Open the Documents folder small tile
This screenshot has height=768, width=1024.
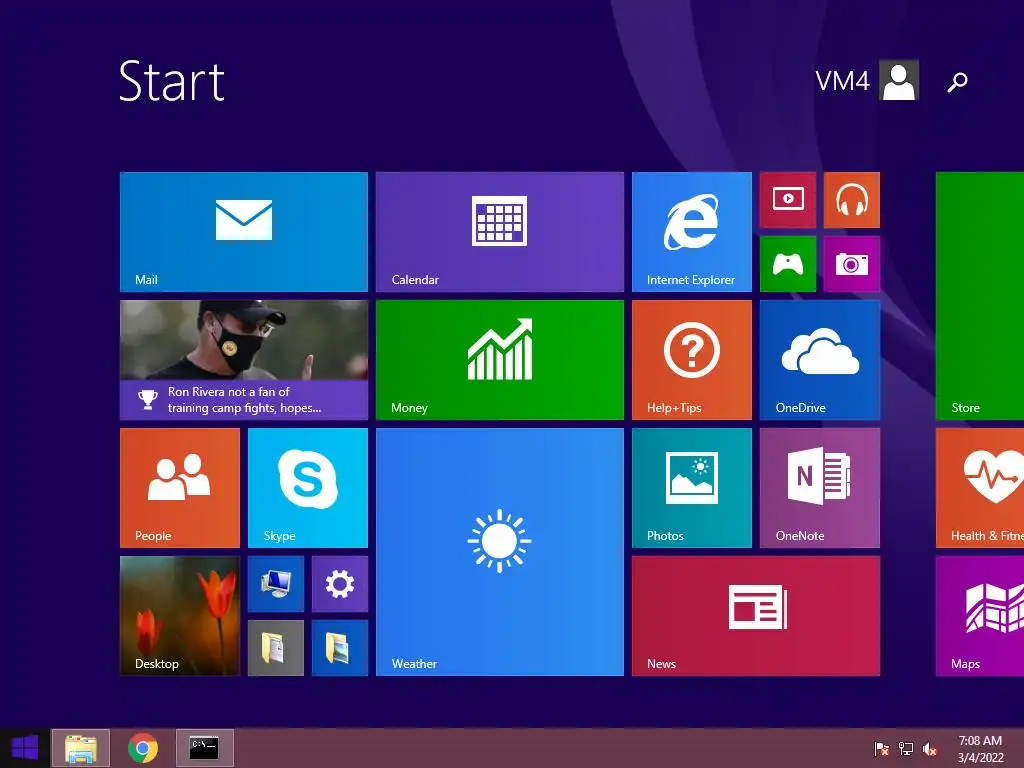(276, 648)
